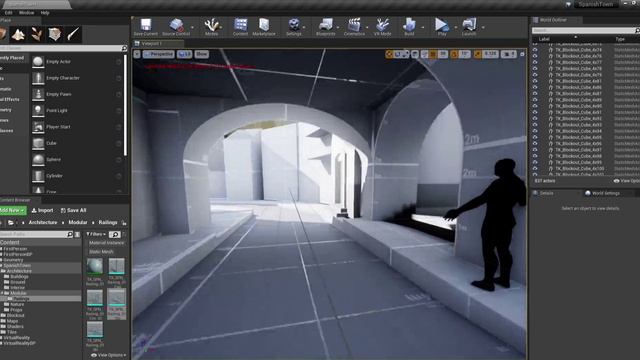This screenshot has height=360, width=640.
Task: Click the Blueprints toolbar icon
Action: (x=325, y=24)
